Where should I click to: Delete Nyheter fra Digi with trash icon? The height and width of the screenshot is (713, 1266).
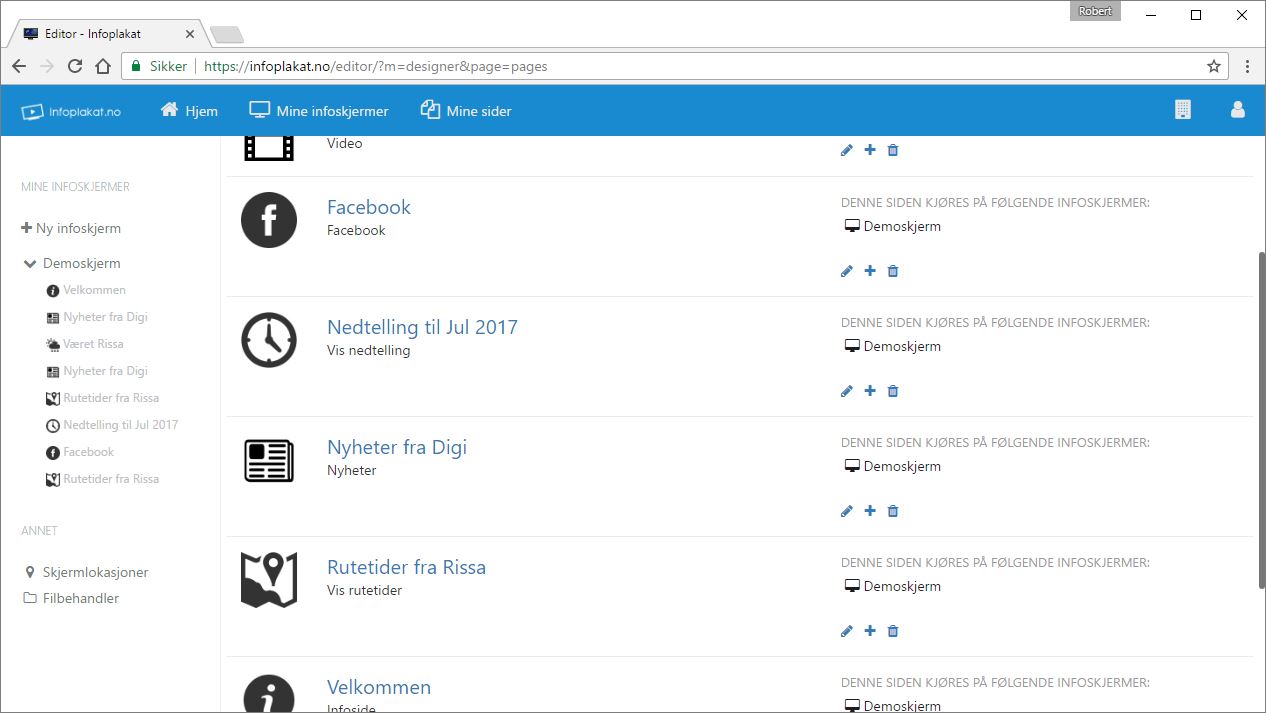[893, 511]
